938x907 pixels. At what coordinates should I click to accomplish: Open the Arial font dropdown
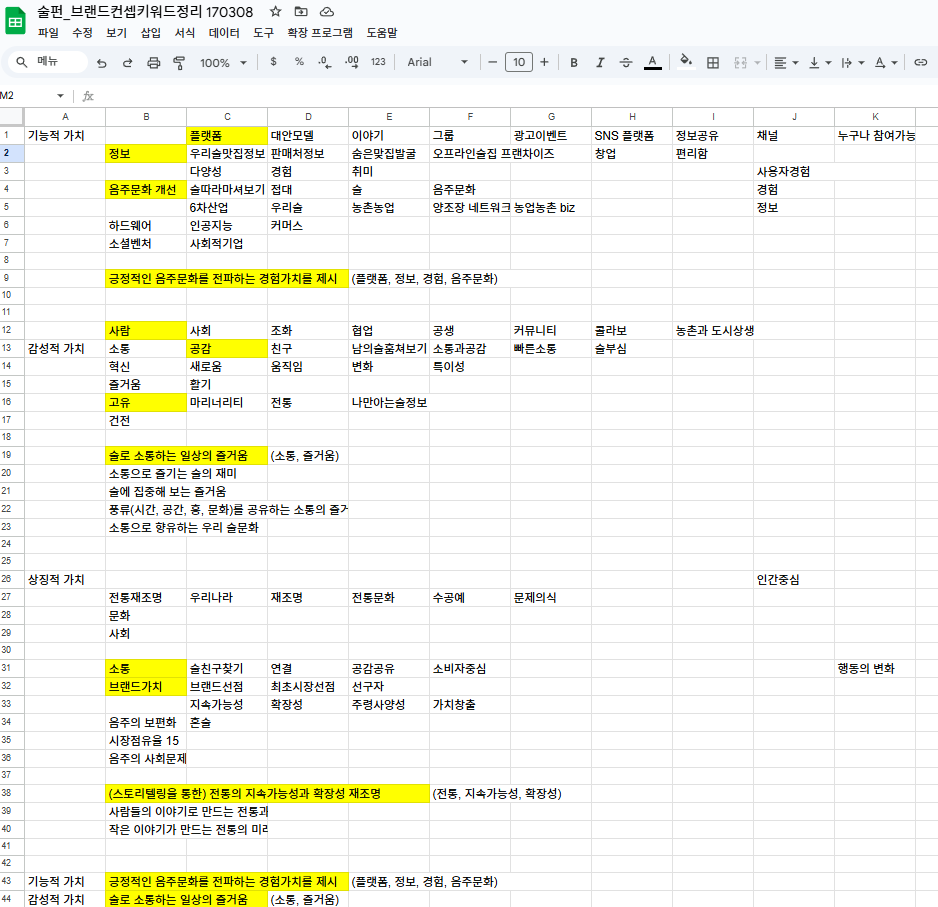(x=437, y=62)
